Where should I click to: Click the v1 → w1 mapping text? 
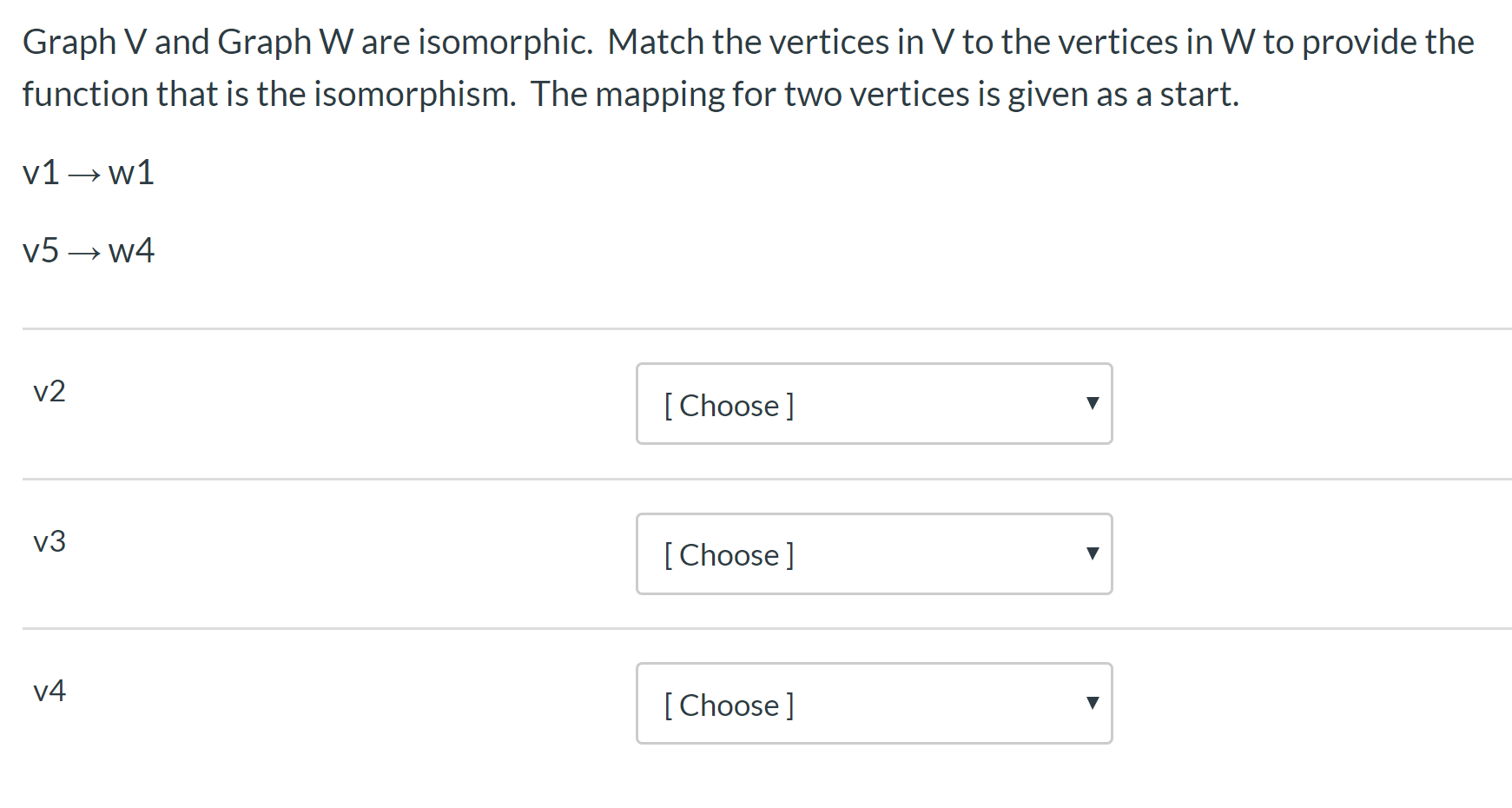click(89, 172)
